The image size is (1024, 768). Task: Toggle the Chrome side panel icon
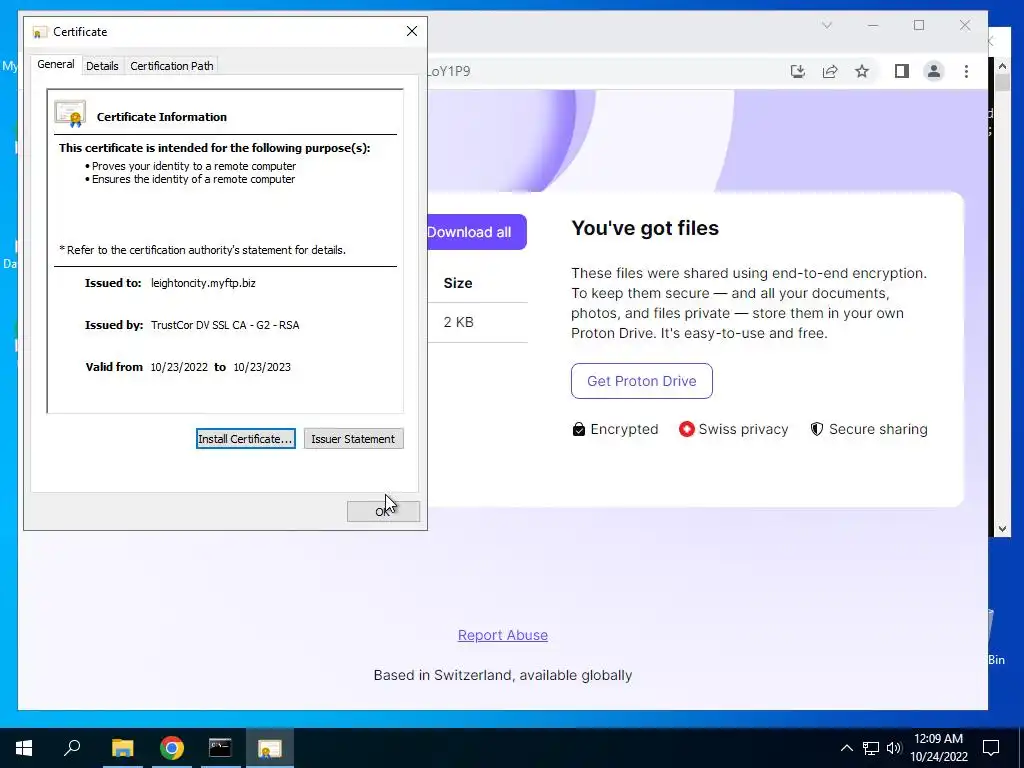coord(902,71)
